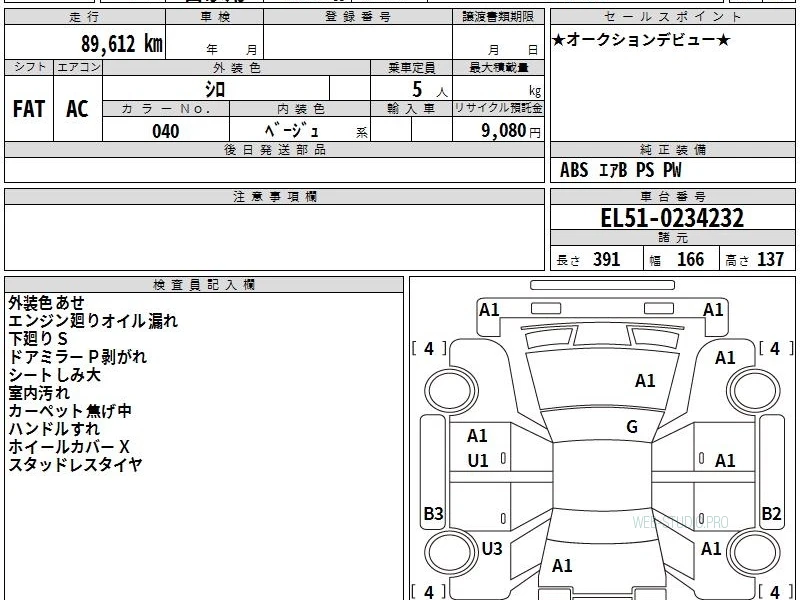Viewport: 800px width, 600px height.
Task: Click the note 下廻りS
Action: 38,339
